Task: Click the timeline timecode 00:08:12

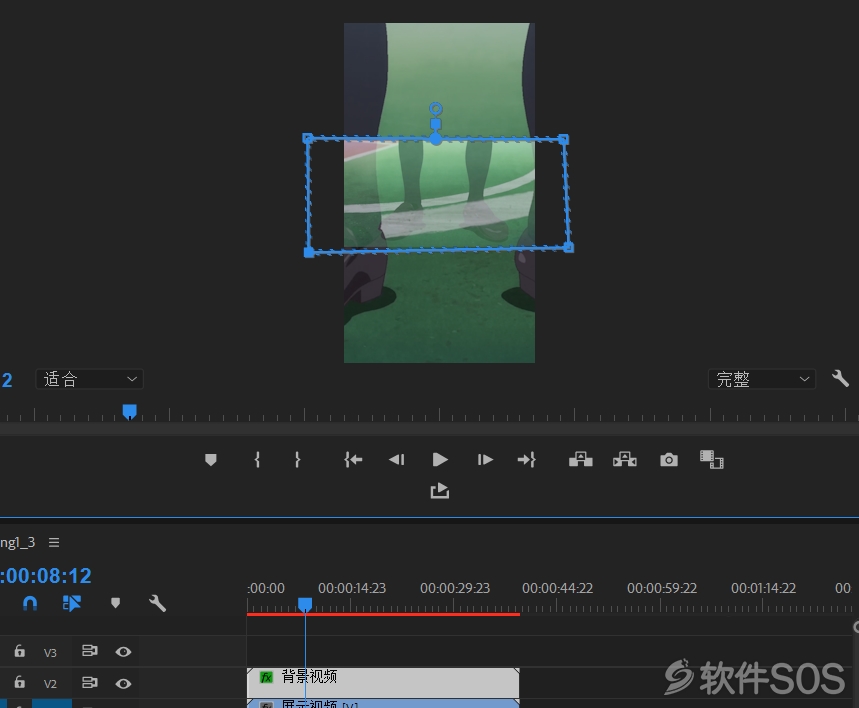Action: click(46, 576)
